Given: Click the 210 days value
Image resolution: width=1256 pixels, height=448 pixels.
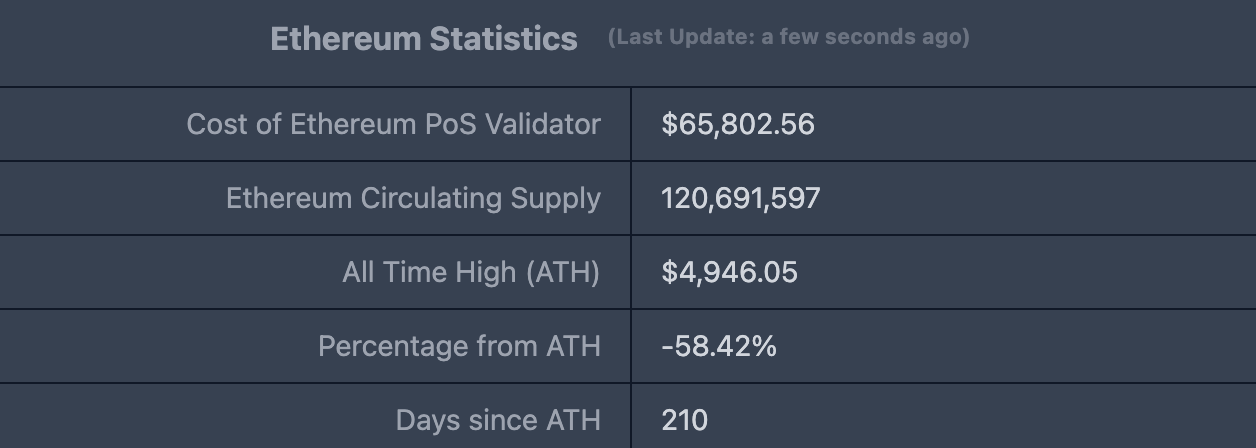Looking at the screenshot, I should click(x=684, y=420).
